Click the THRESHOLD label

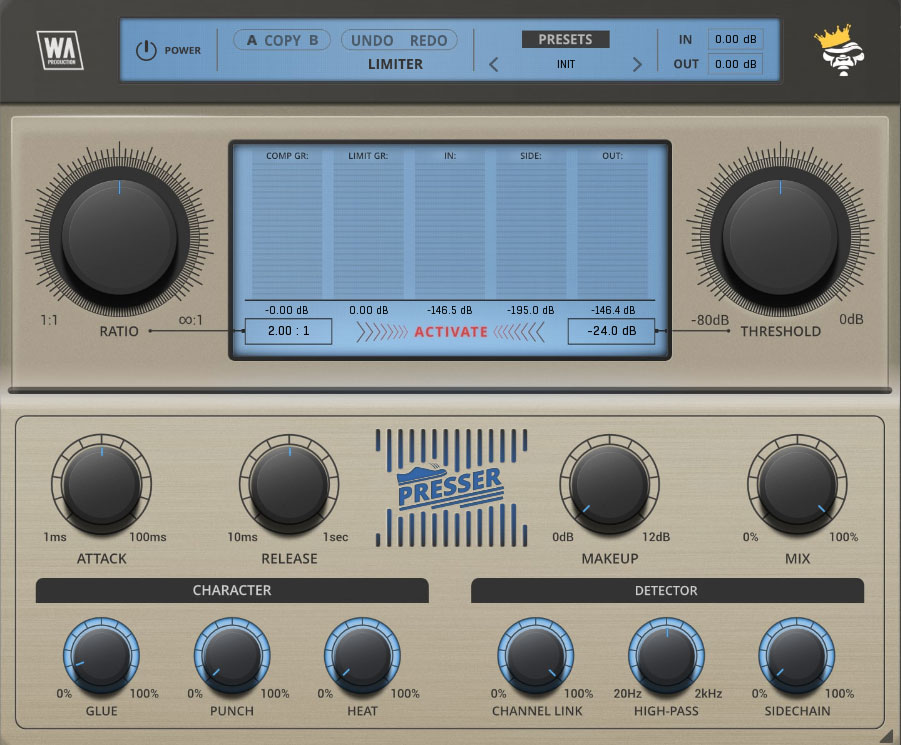780,331
